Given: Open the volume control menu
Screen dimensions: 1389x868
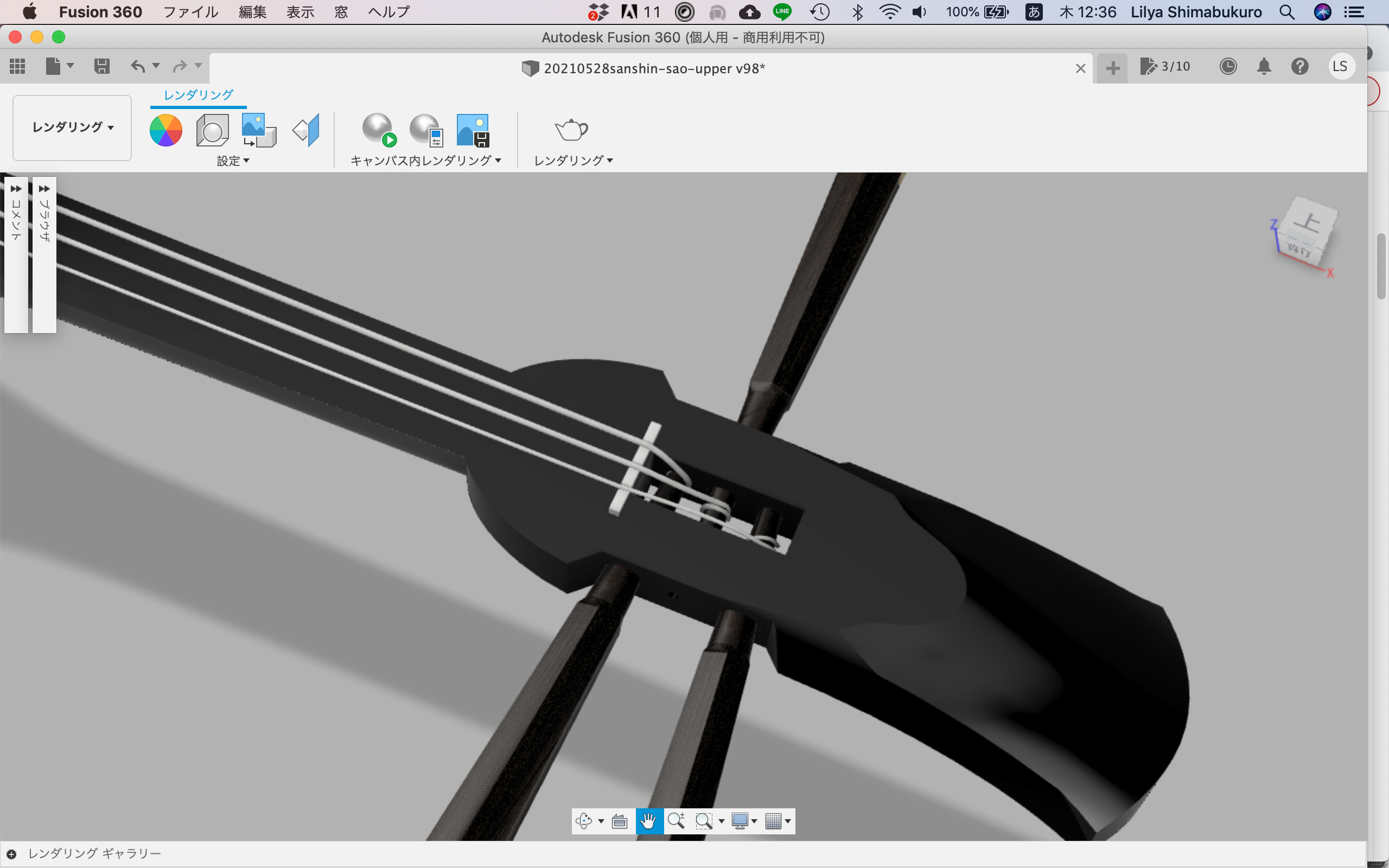Looking at the screenshot, I should coord(920,12).
